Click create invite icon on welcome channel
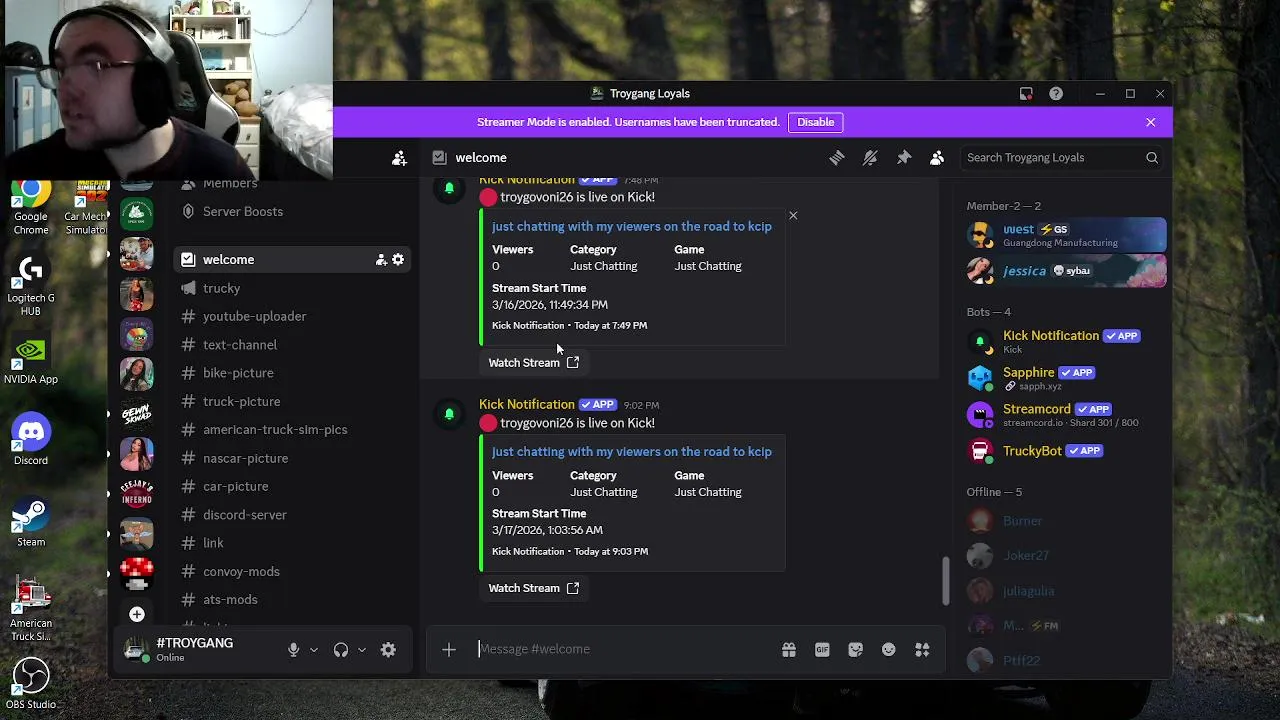This screenshot has height=720, width=1280. pyautogui.click(x=381, y=260)
